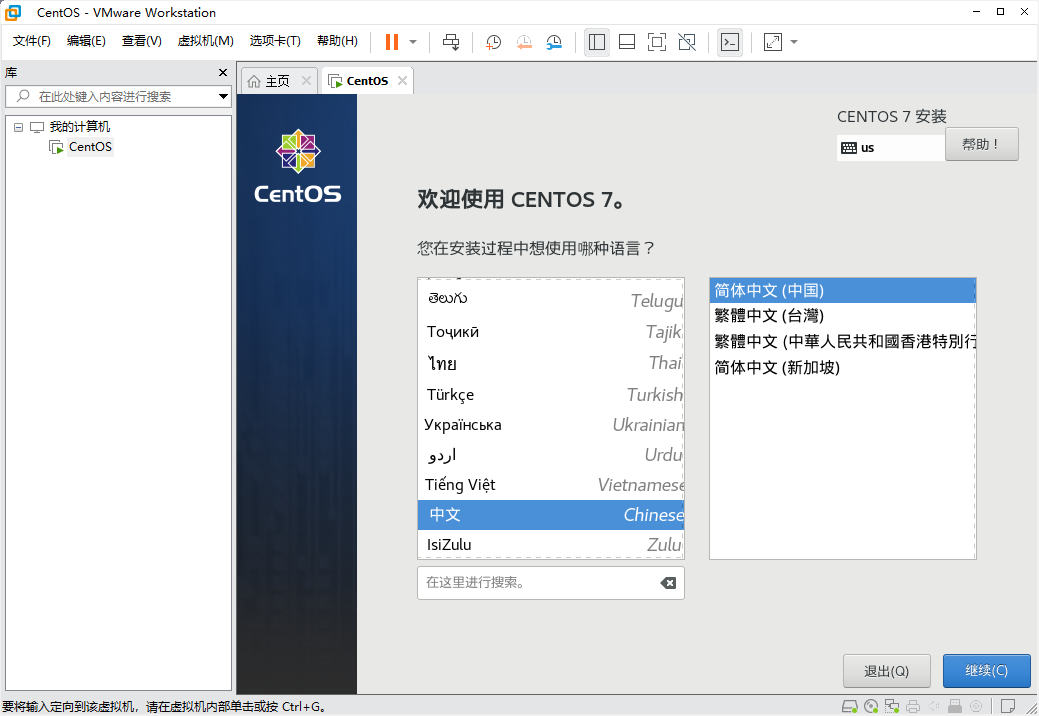The image size is (1039, 716).
Task: Select Tajik in the language list
Action: [x=551, y=331]
